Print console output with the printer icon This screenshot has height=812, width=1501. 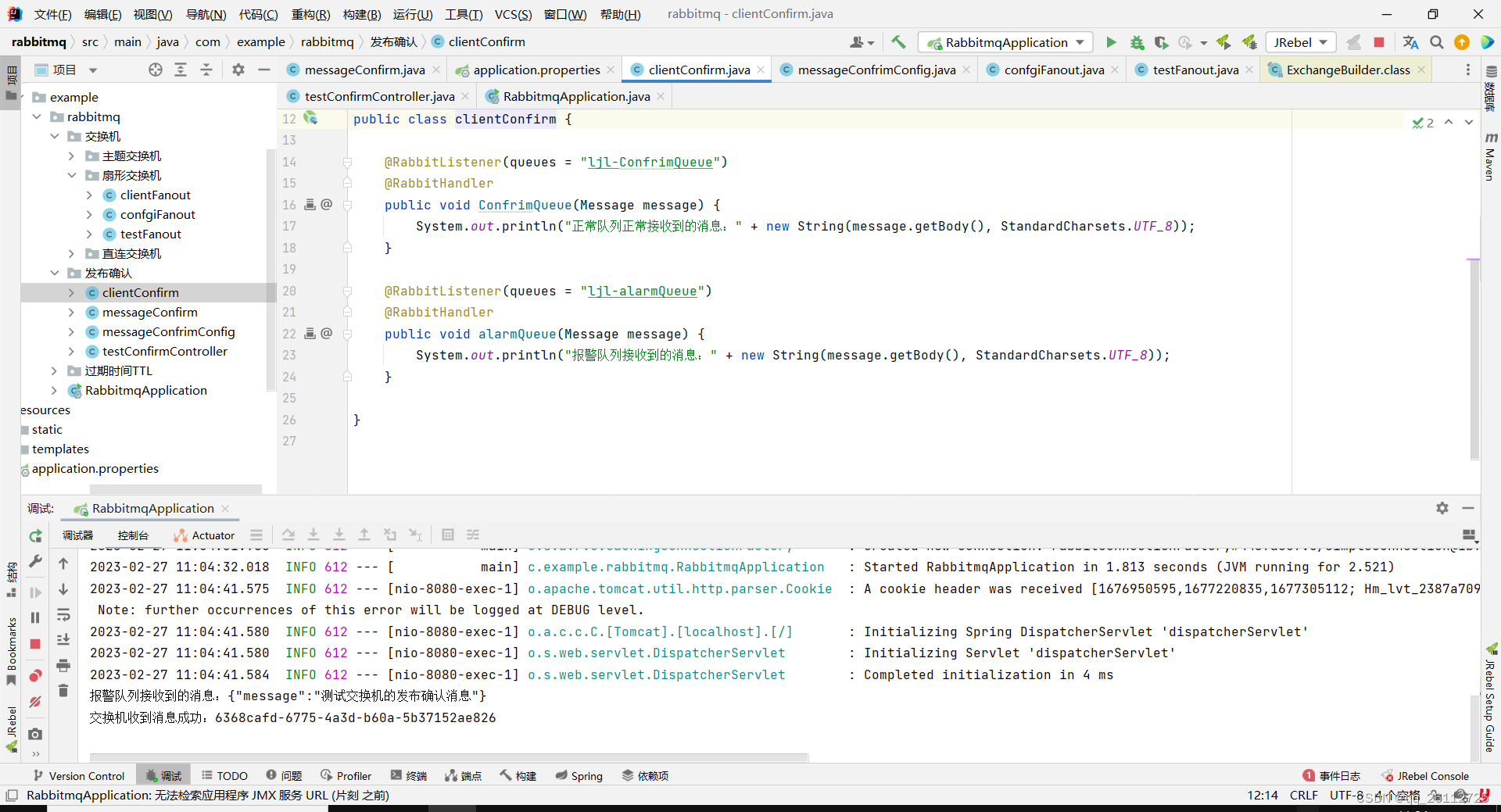click(63, 665)
